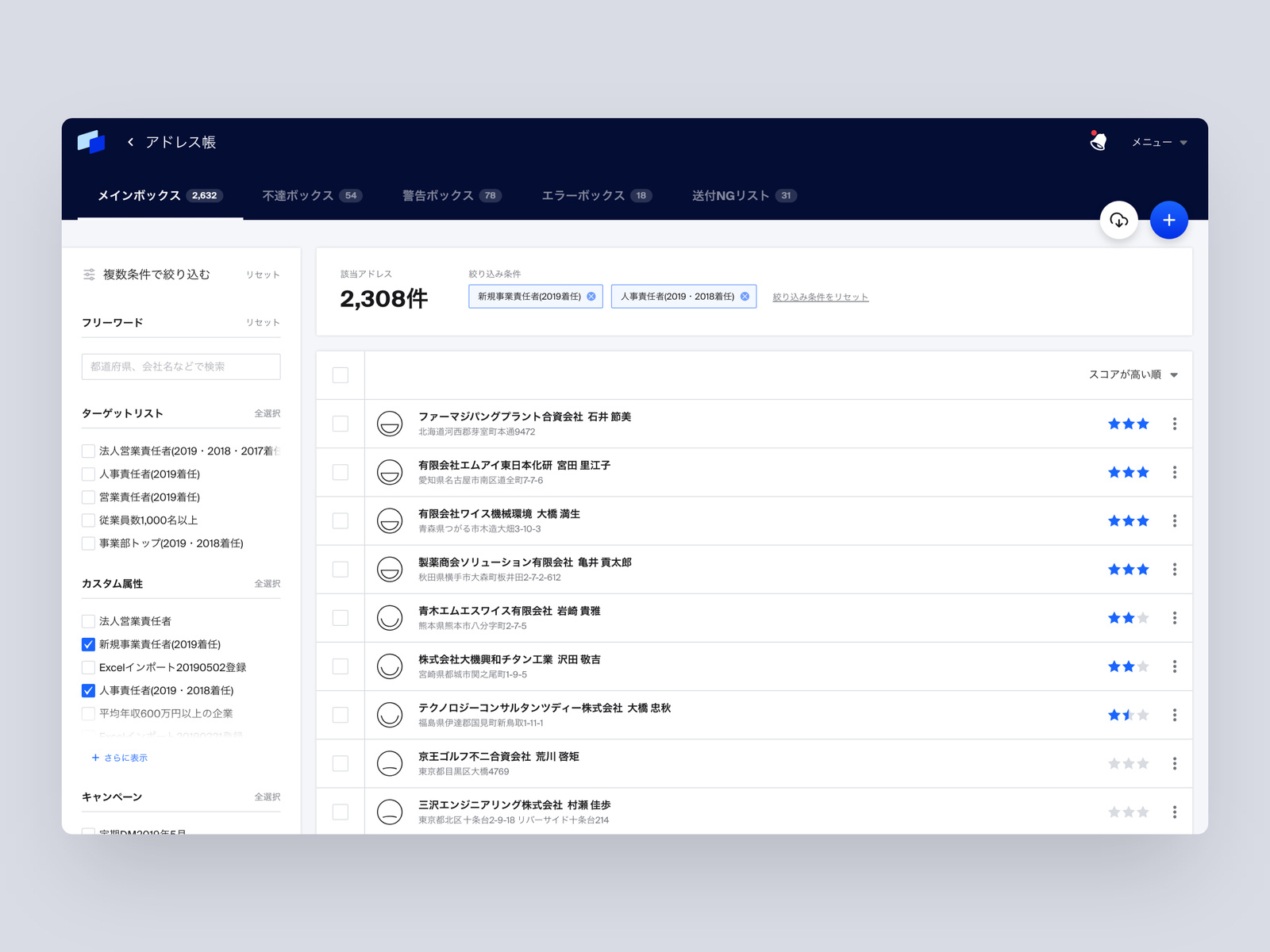Click リセット next to フリーワード
The height and width of the screenshot is (952, 1270).
point(264,322)
